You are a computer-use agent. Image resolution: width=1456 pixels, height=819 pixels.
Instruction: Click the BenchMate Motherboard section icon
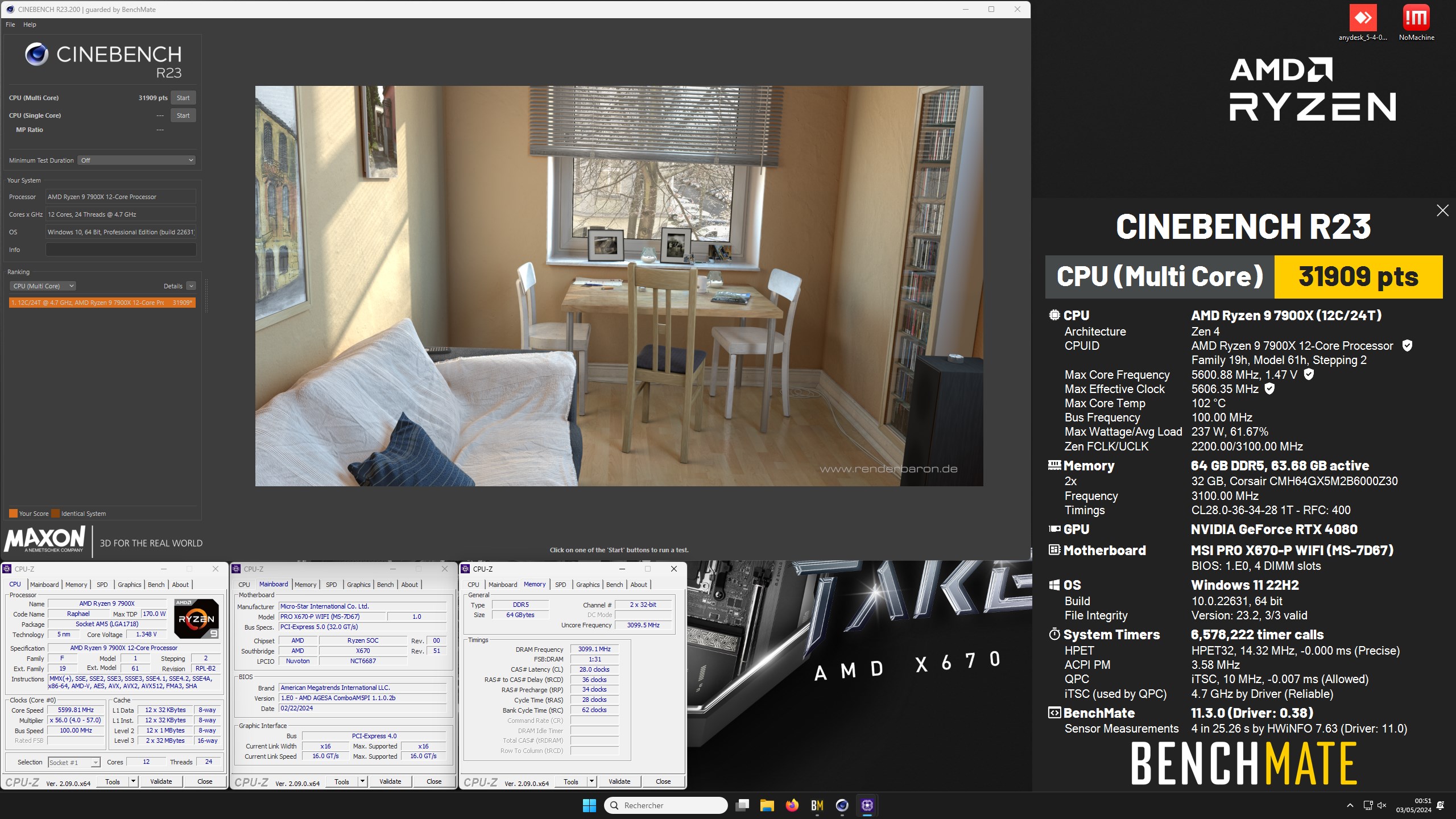1054,550
